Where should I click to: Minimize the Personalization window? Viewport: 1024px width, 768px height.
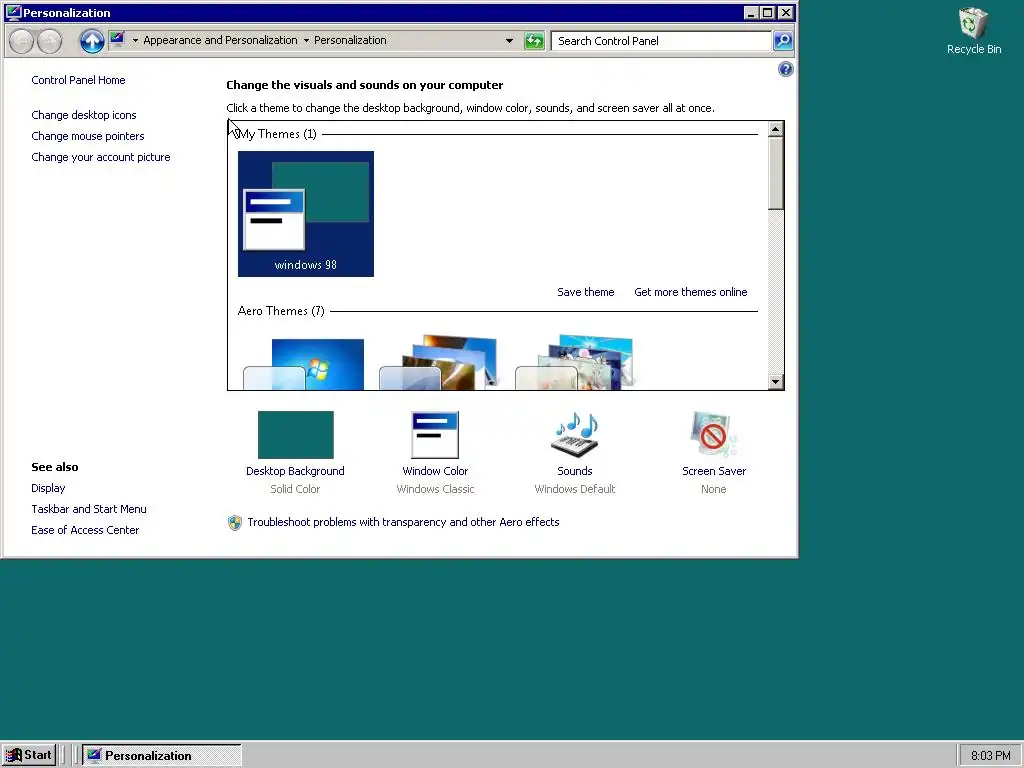[x=752, y=12]
